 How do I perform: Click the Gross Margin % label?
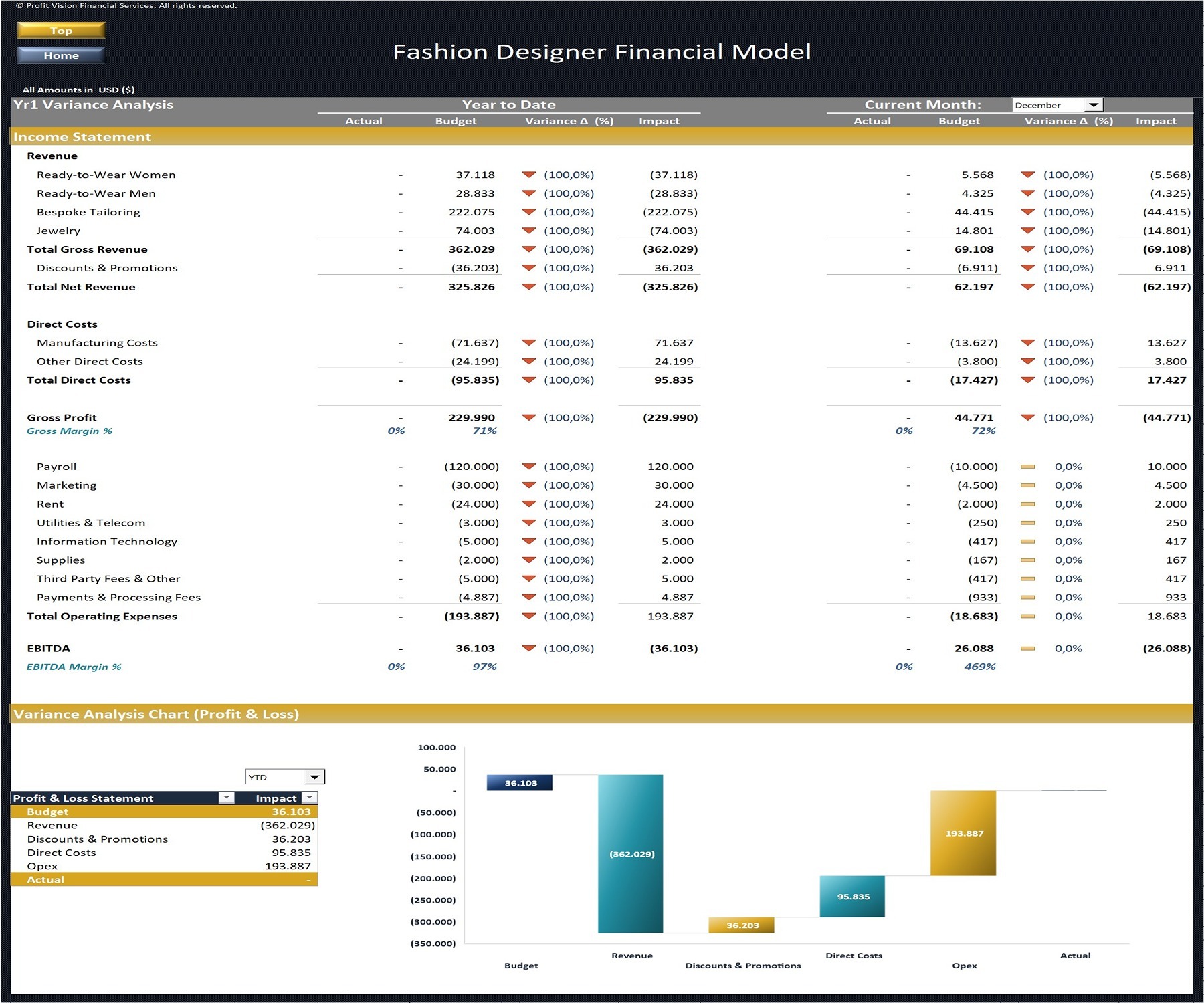70,431
